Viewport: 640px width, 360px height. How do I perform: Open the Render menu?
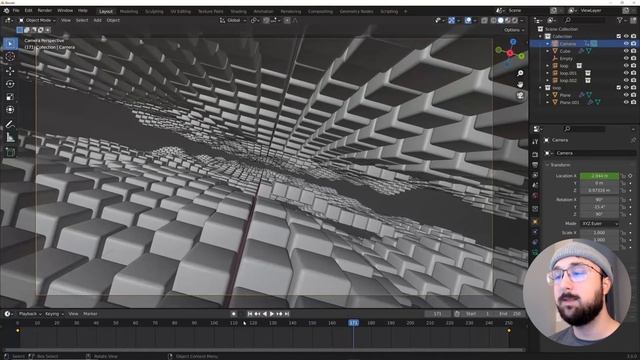pos(44,10)
